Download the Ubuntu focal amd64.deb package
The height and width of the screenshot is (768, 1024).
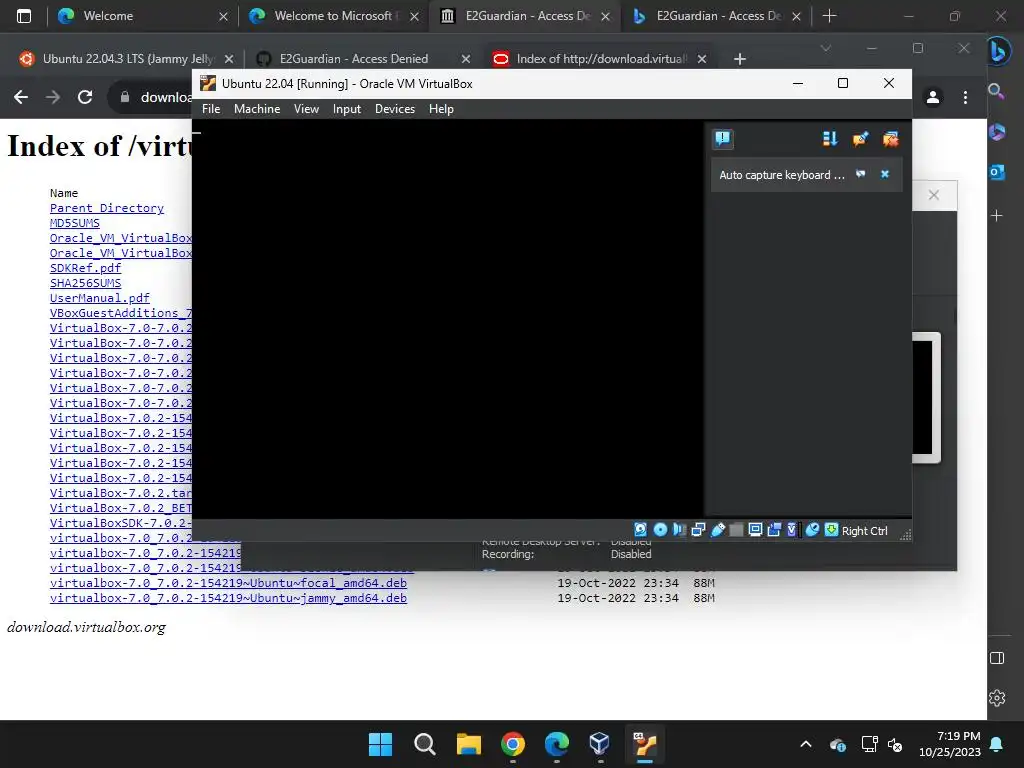tap(229, 583)
